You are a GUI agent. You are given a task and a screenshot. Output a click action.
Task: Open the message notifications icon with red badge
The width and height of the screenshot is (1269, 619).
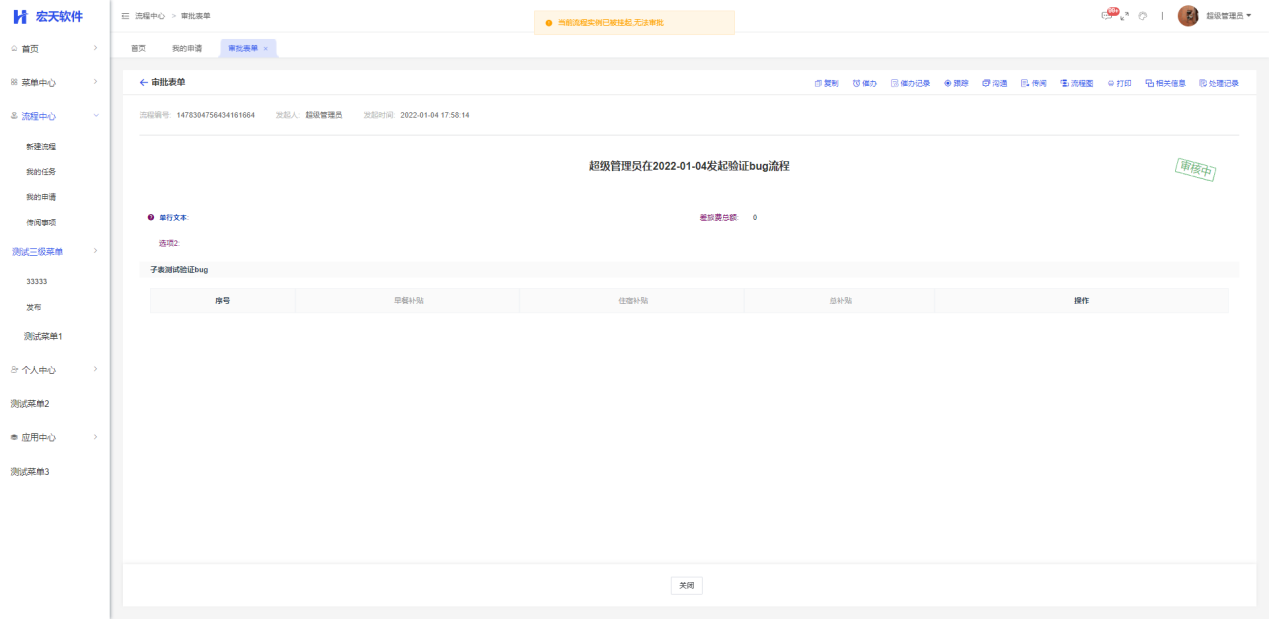(x=1106, y=16)
